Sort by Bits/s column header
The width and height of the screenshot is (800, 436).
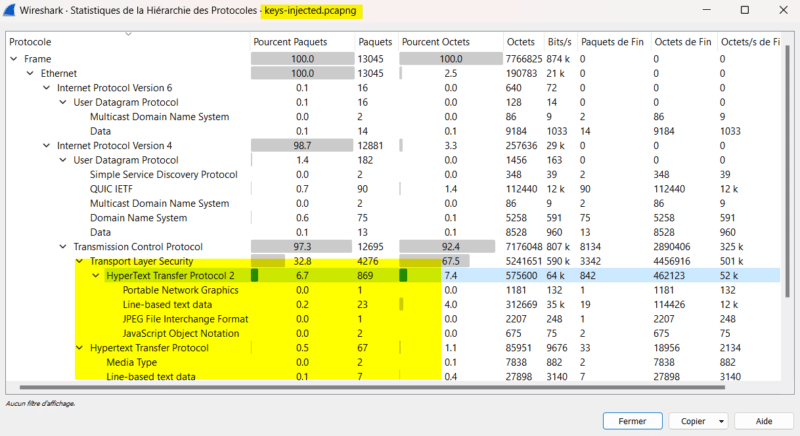point(561,42)
